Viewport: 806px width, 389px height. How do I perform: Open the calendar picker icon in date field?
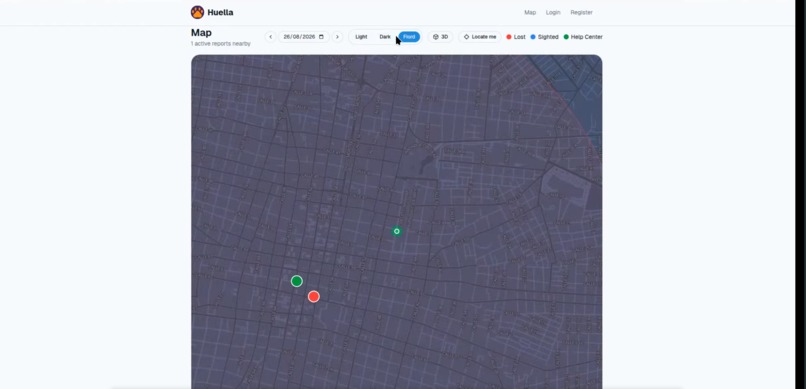point(321,37)
